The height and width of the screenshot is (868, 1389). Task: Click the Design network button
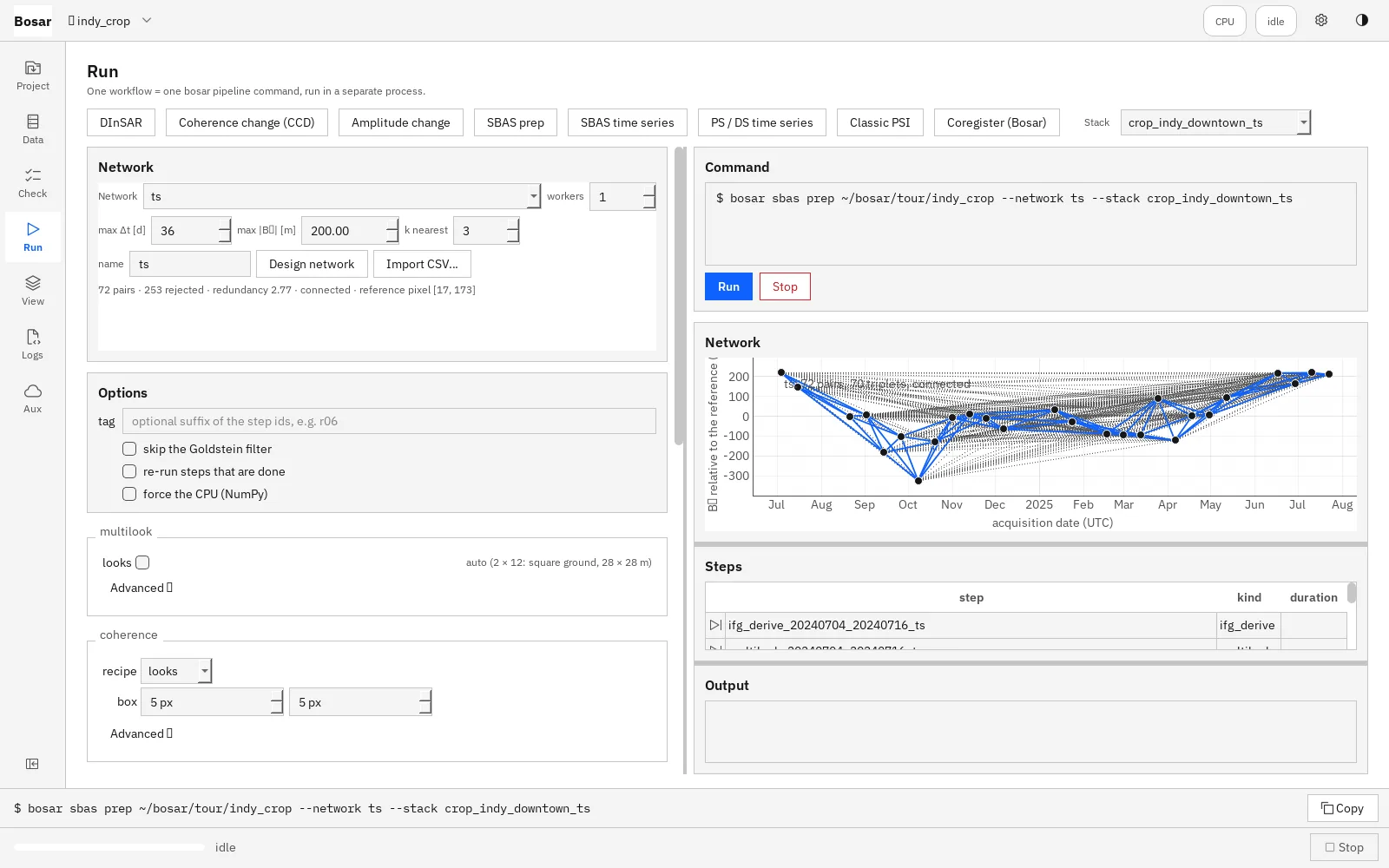coord(312,264)
